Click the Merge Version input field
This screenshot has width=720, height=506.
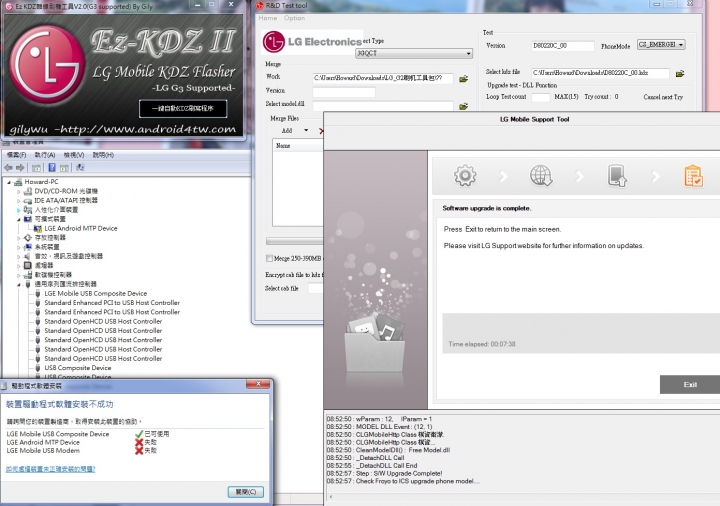(344, 92)
